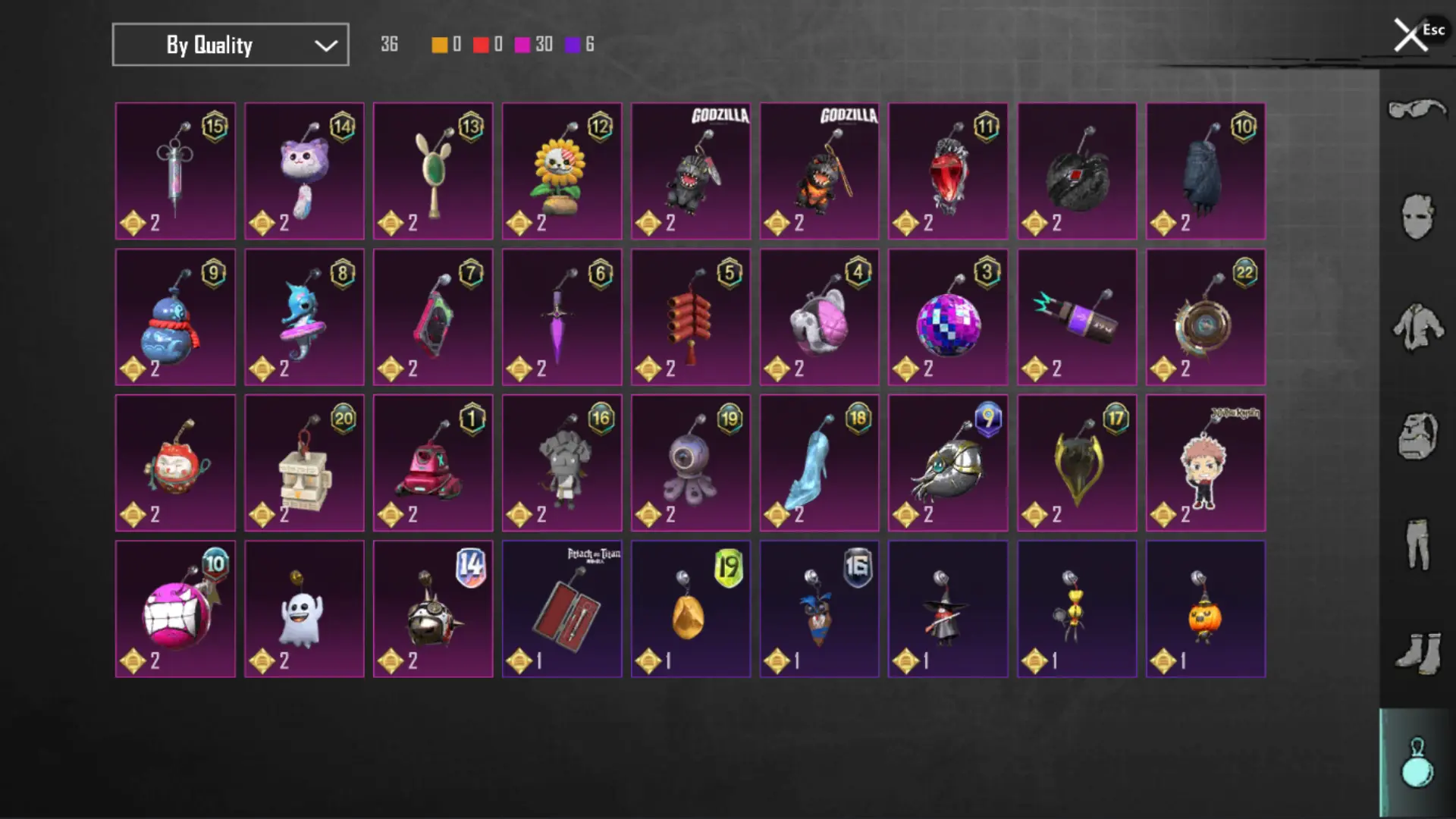Select the white ghost charm
The height and width of the screenshot is (819, 1456).
click(x=304, y=609)
